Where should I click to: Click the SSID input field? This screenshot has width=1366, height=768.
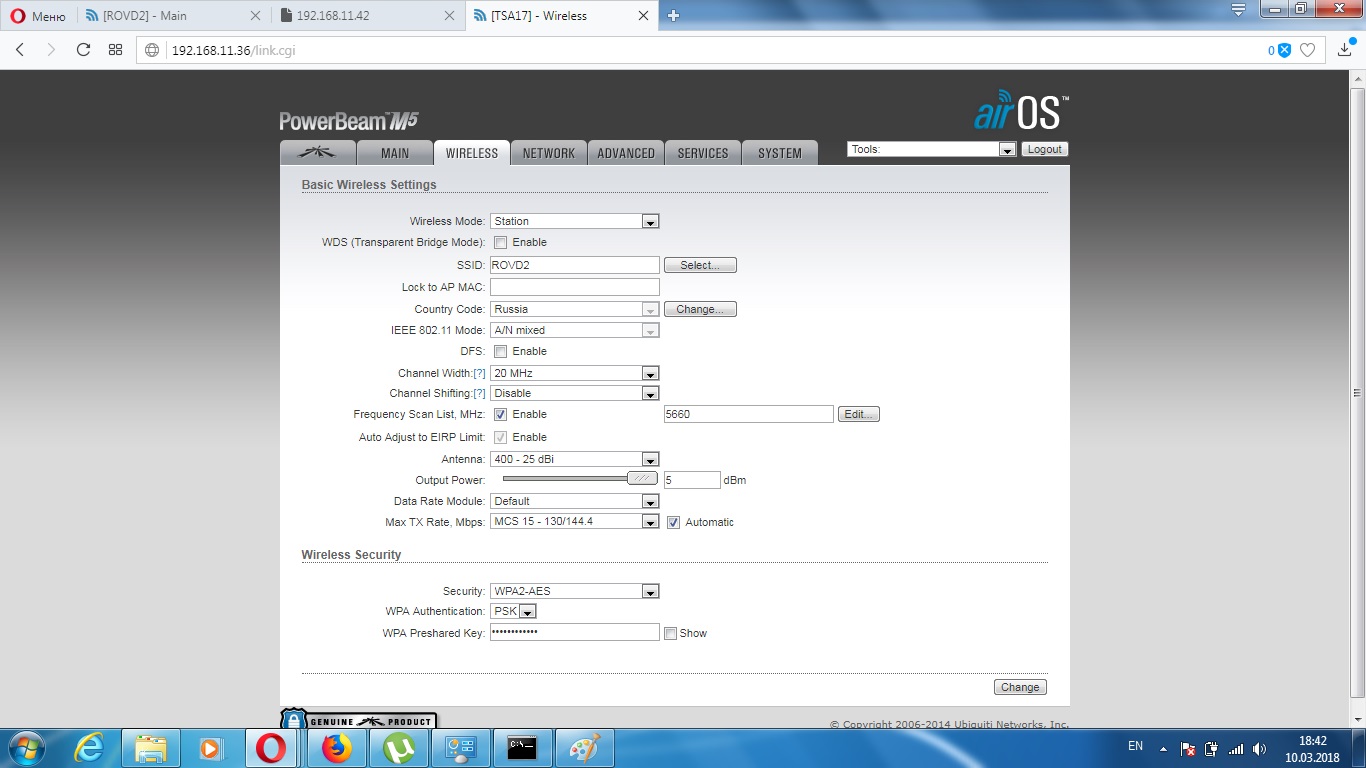click(x=574, y=265)
